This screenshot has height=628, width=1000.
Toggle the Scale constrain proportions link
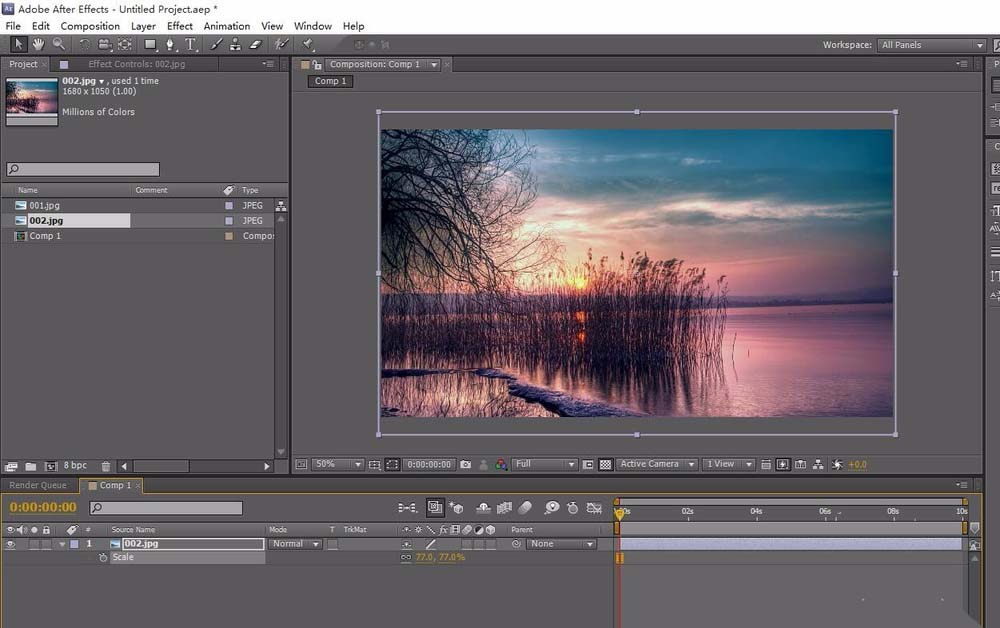click(406, 557)
